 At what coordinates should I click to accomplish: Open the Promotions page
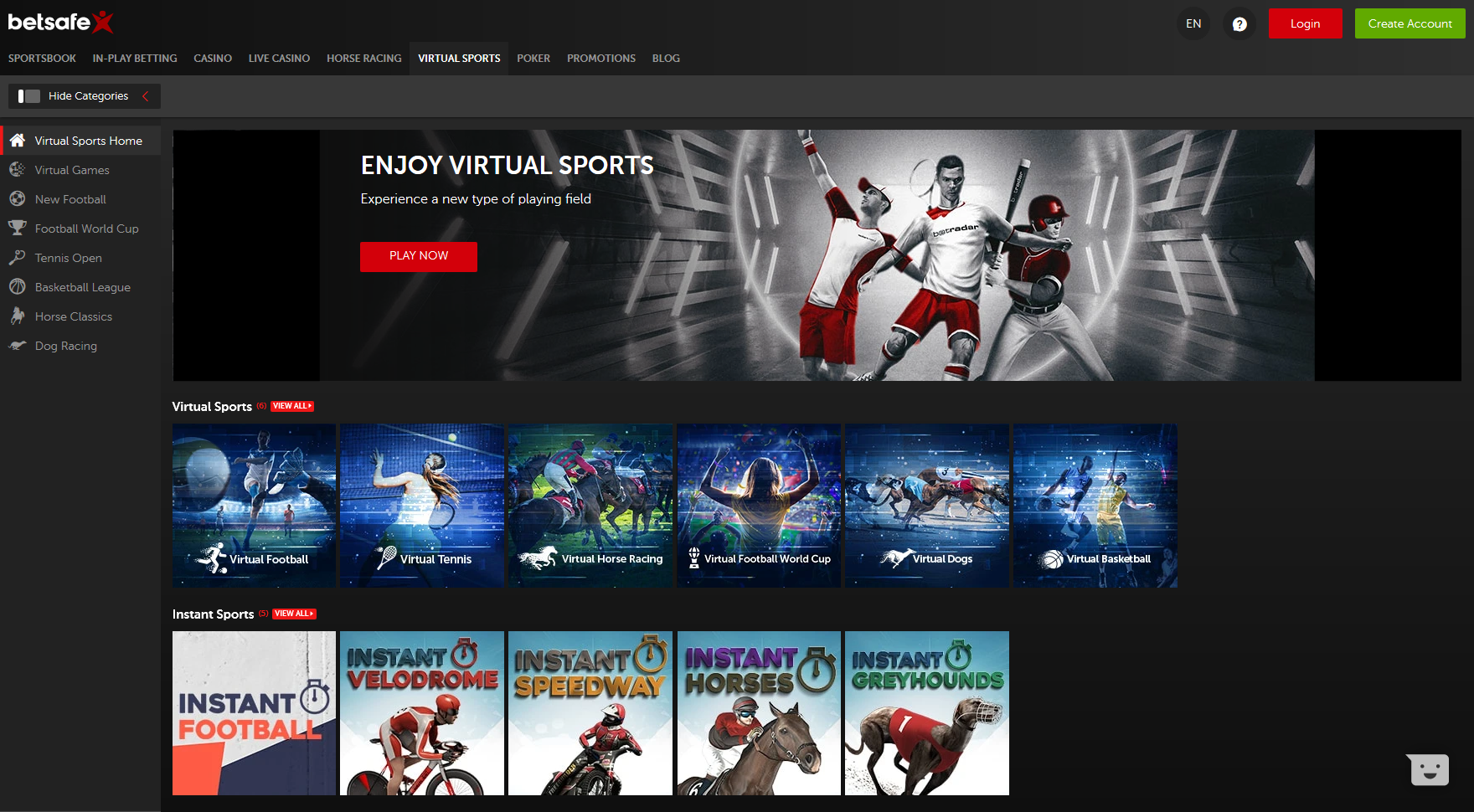click(x=601, y=59)
